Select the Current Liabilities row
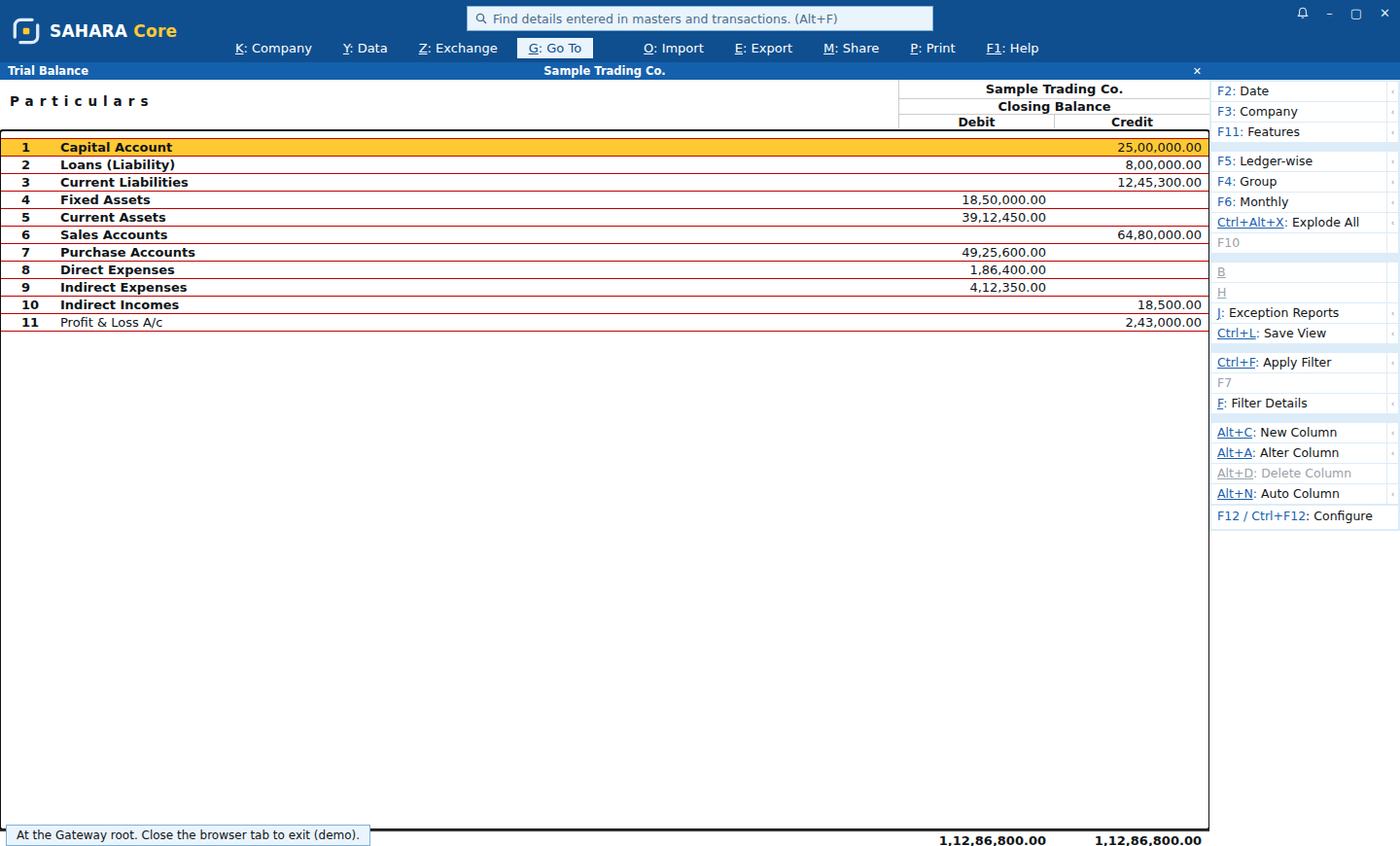The image size is (1400, 846). (605, 183)
